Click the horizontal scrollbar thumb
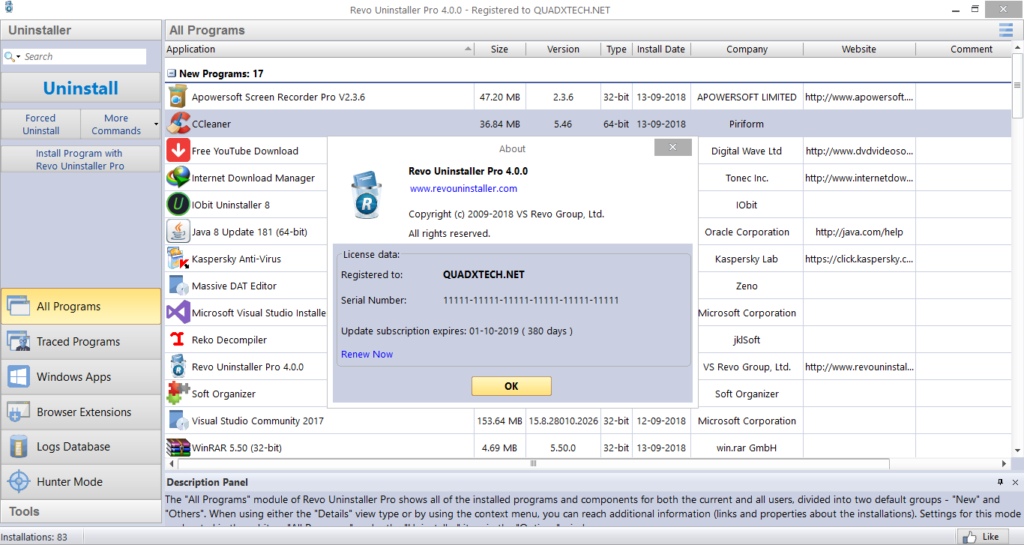 coord(534,463)
